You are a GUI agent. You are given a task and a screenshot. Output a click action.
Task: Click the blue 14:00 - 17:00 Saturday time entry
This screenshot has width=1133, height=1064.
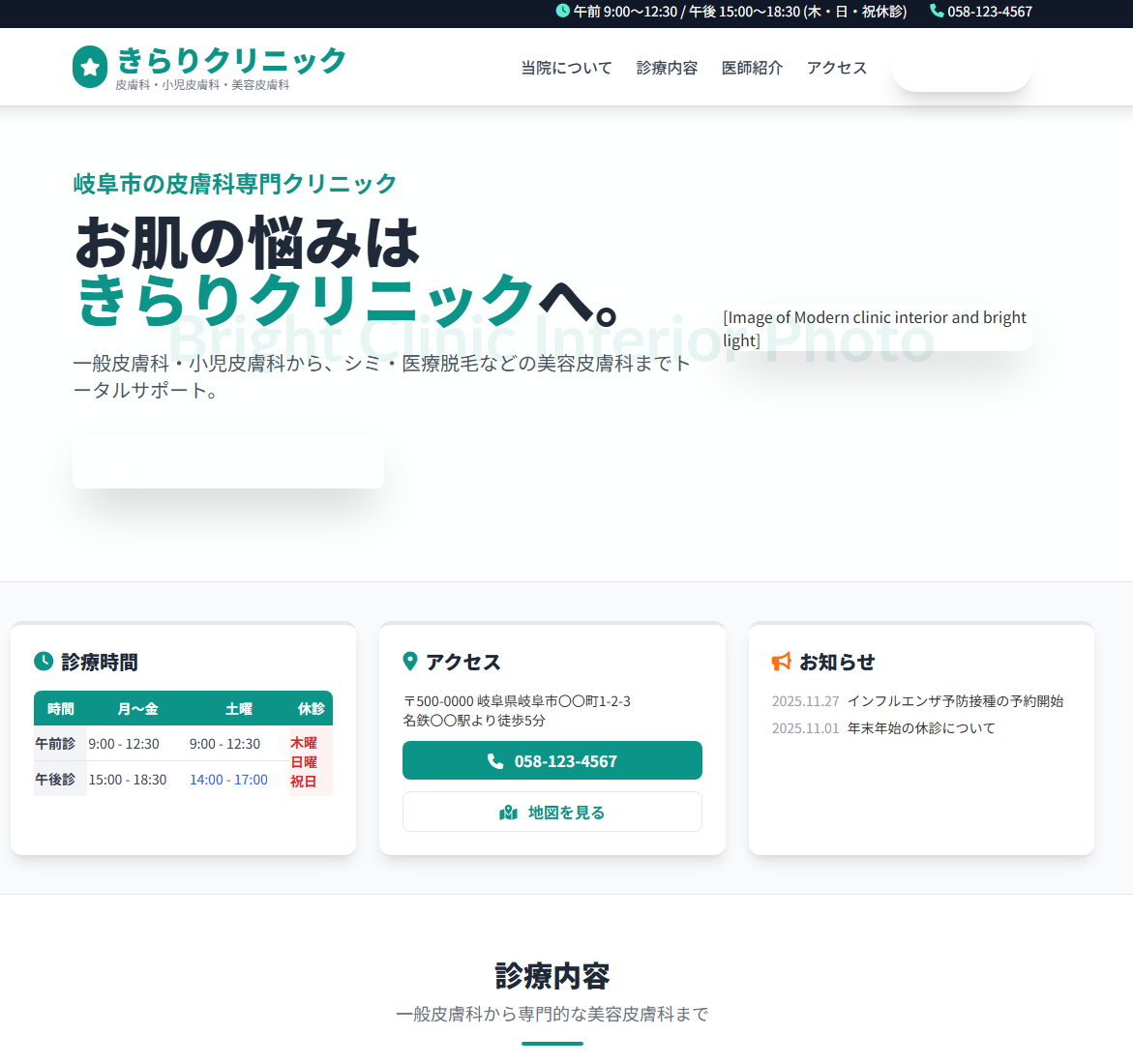(x=228, y=780)
